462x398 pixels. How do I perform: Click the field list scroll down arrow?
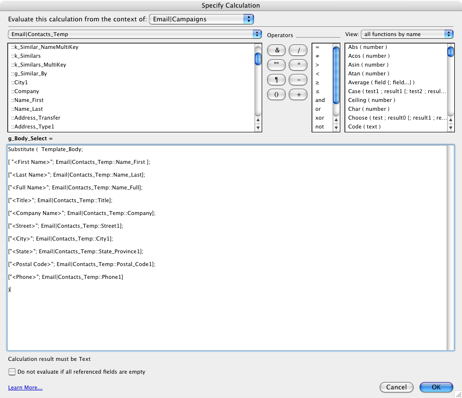258,127
